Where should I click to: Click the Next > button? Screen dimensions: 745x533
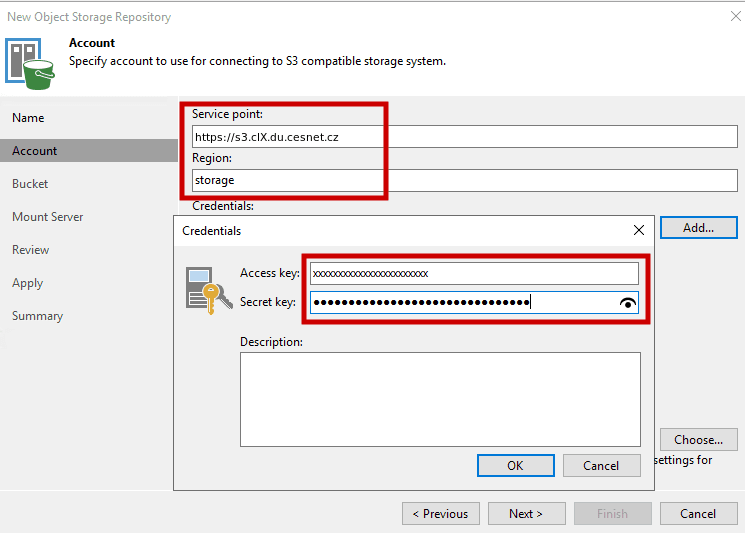point(526,514)
